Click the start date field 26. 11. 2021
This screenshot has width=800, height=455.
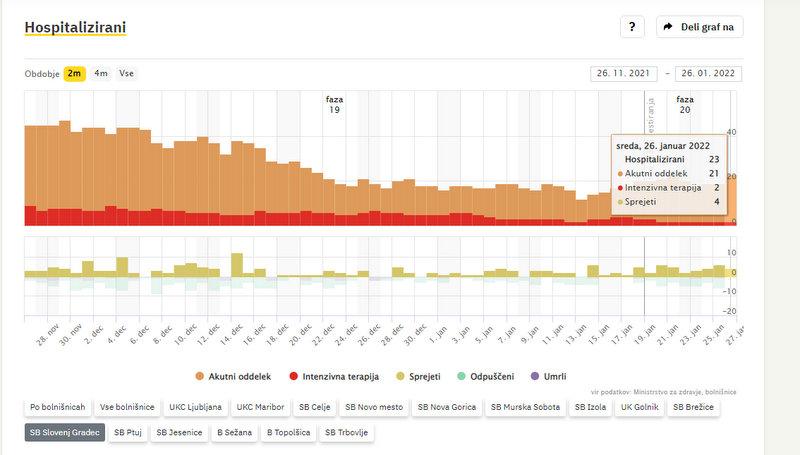624,73
